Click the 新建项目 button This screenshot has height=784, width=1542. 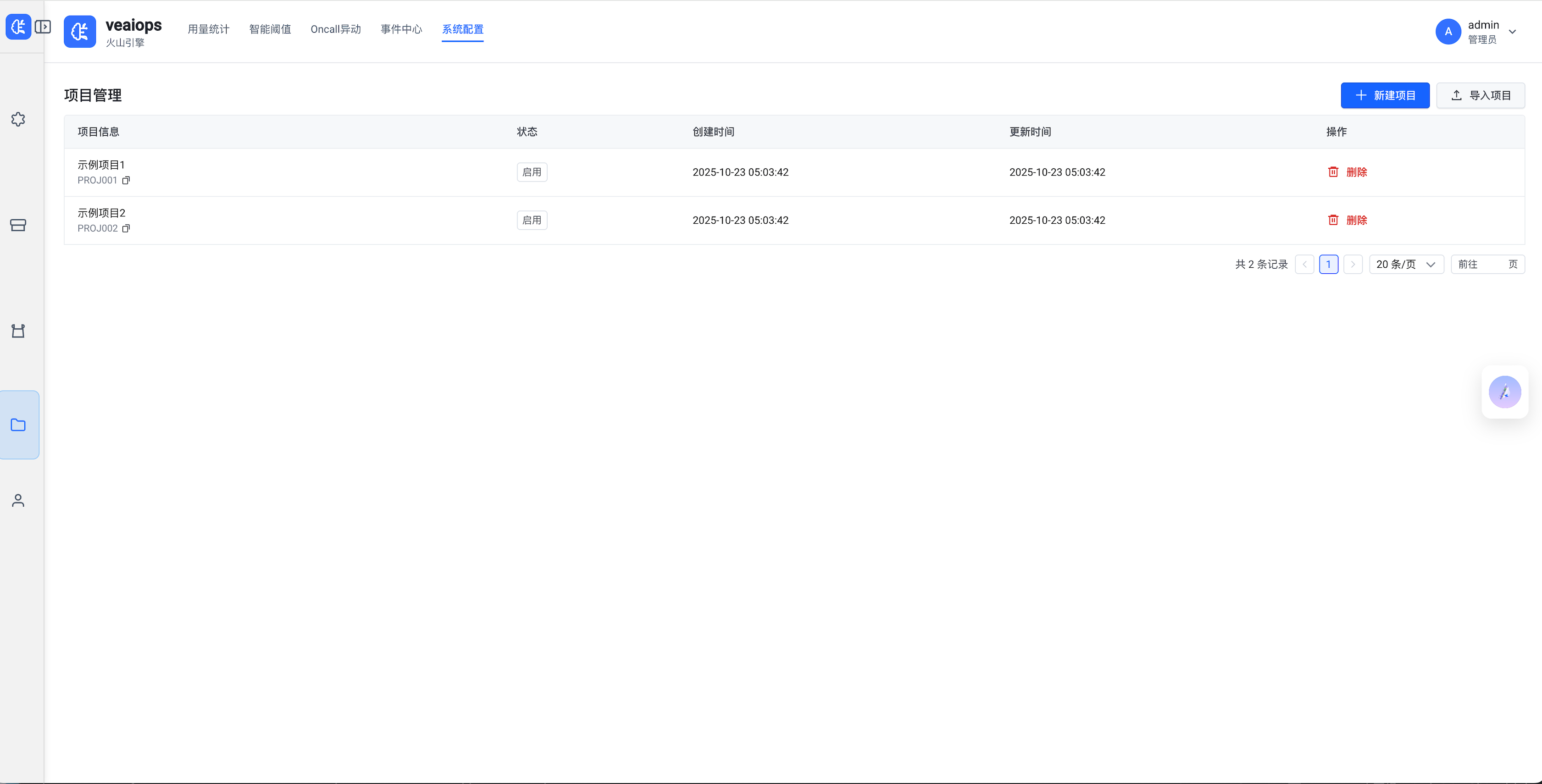click(x=1385, y=96)
